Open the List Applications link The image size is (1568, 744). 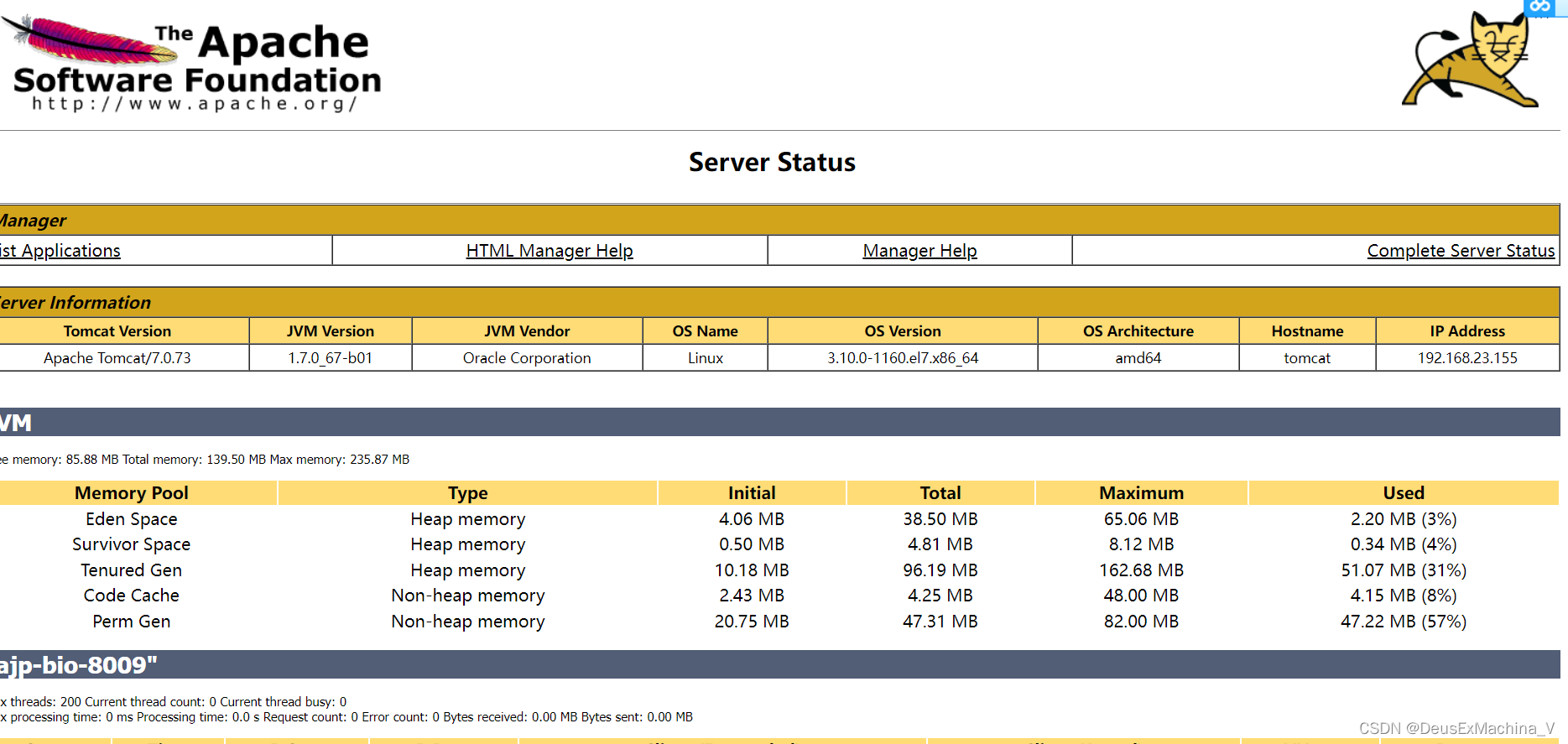[60, 251]
